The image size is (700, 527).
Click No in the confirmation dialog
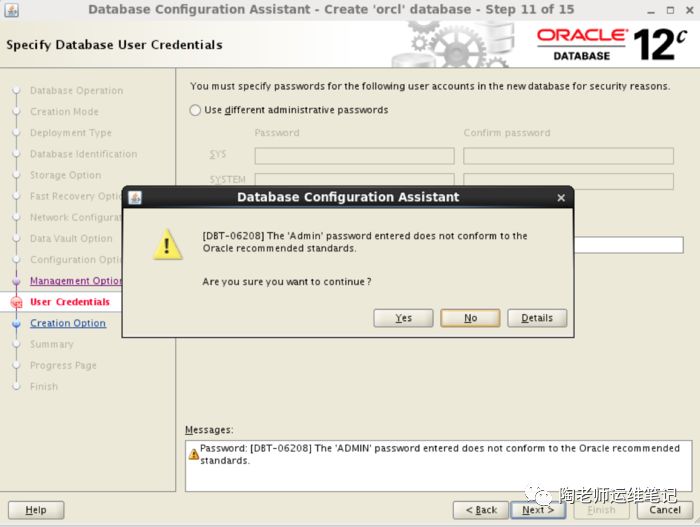click(x=470, y=318)
